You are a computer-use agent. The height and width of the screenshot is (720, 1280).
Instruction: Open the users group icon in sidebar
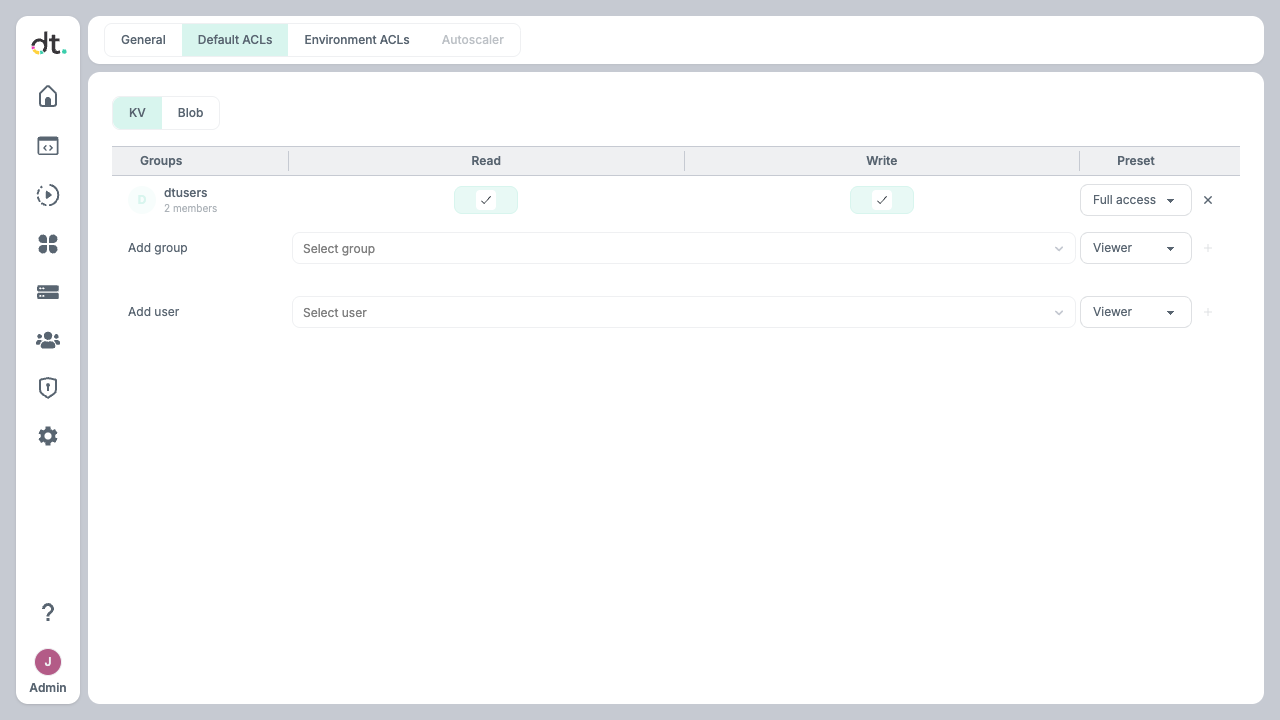(48, 341)
